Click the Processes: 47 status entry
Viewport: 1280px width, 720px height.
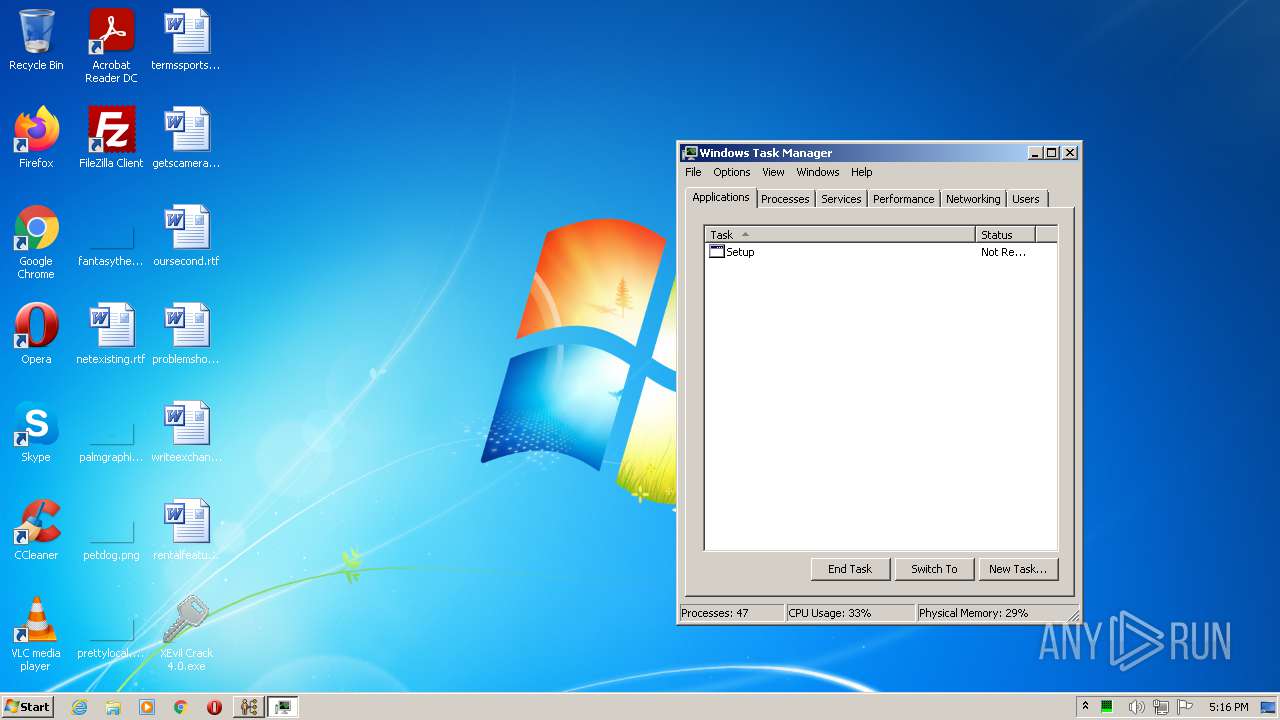point(732,613)
